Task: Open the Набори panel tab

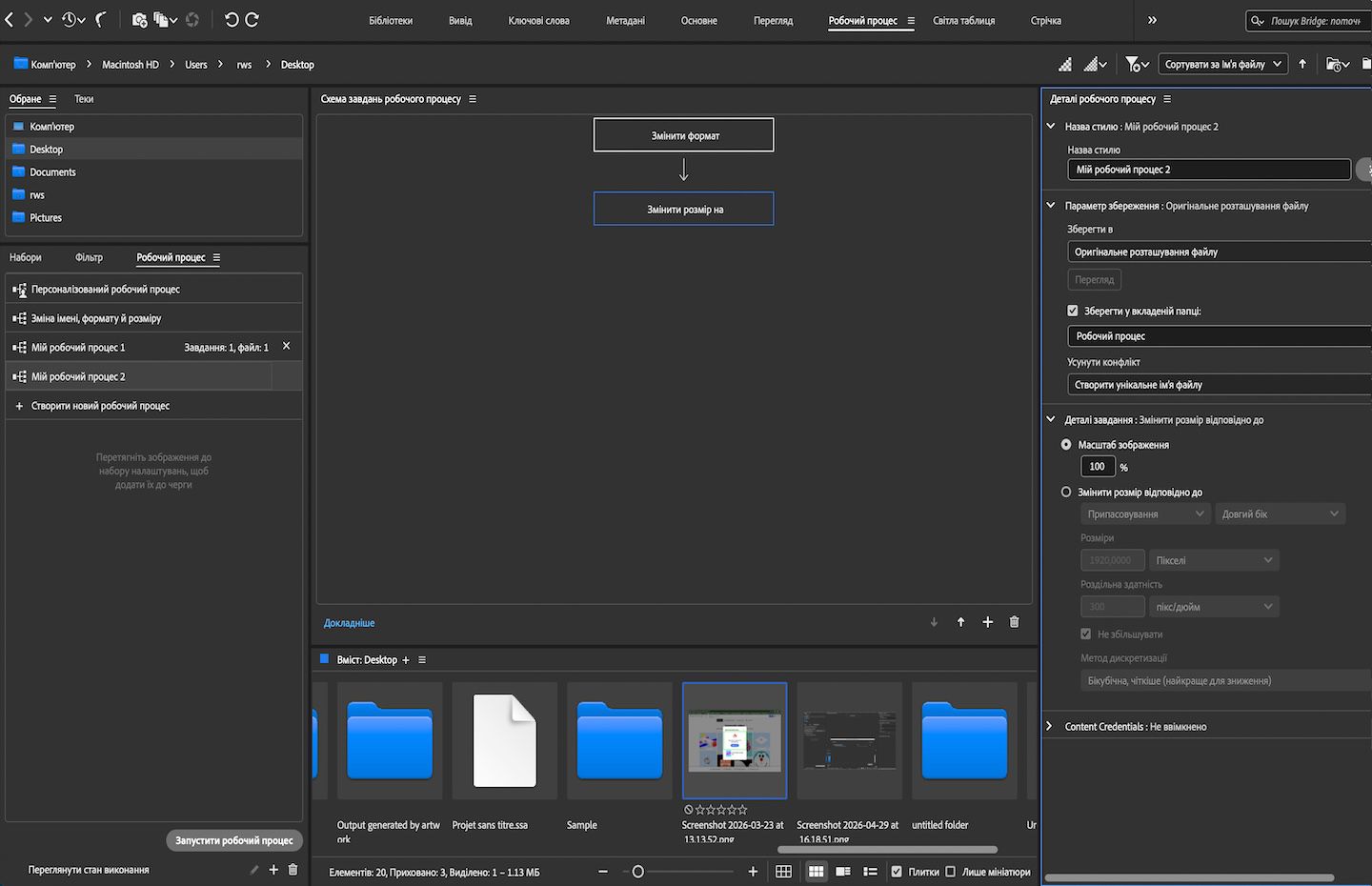Action: 26,257
